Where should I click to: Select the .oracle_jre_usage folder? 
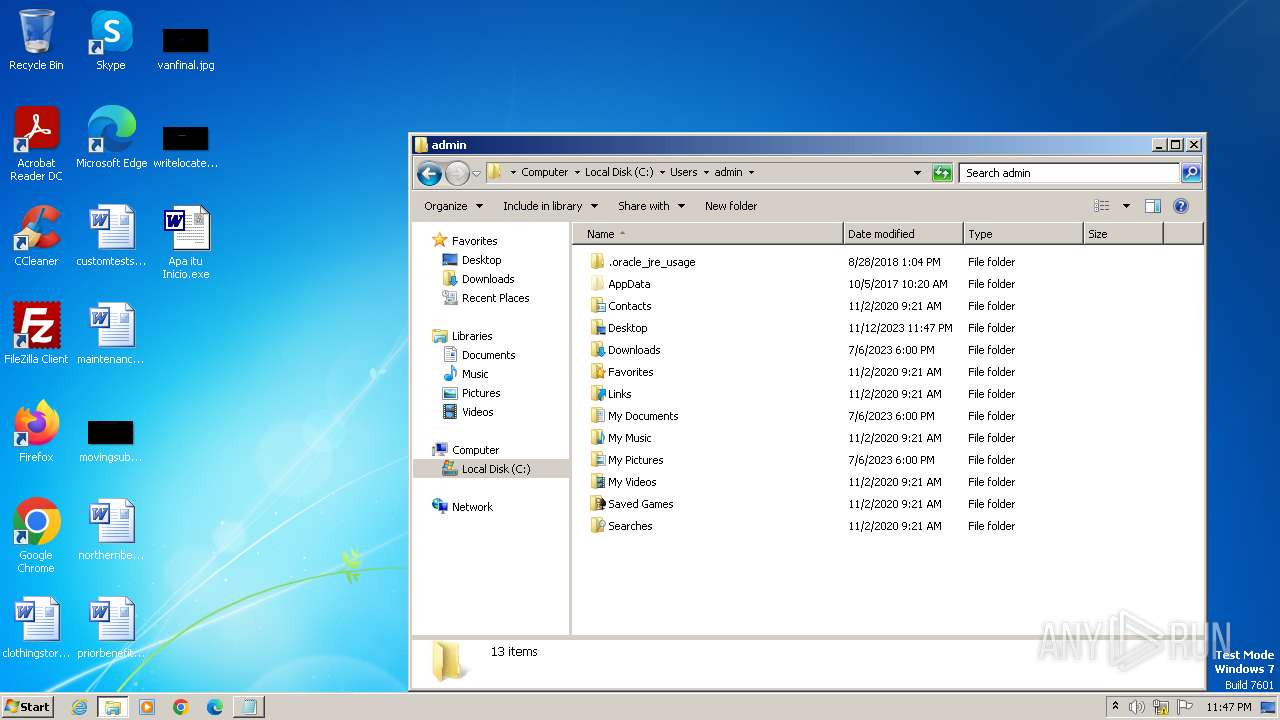coord(642,262)
